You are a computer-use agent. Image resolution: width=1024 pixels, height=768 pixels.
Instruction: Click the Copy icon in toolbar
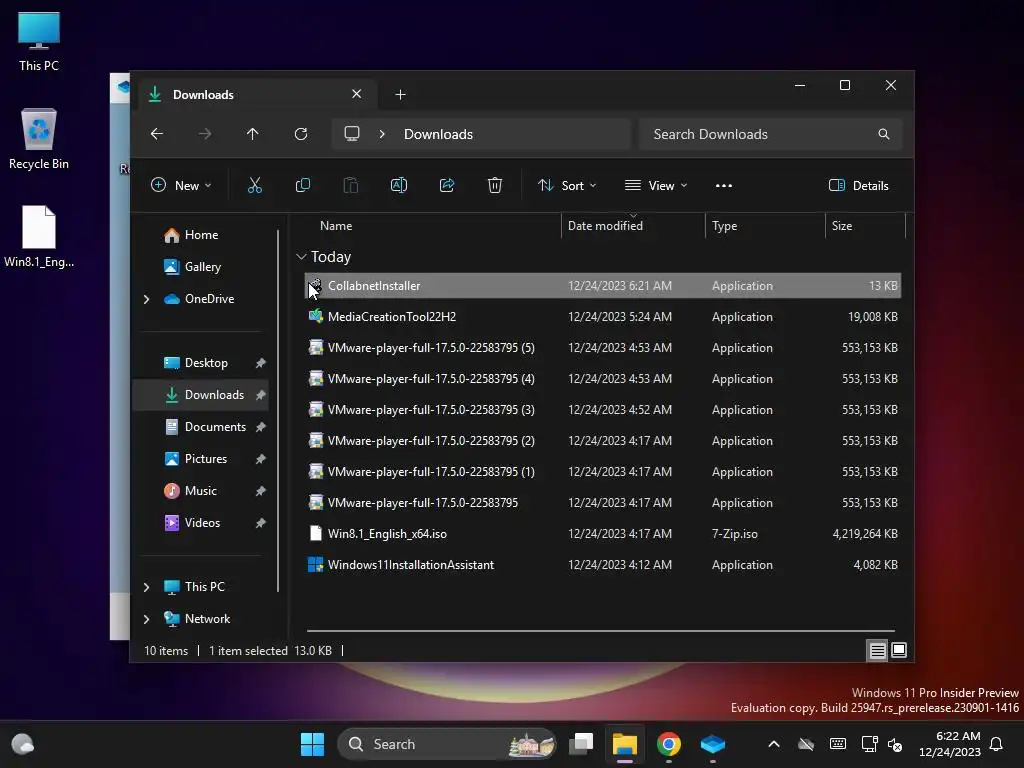pyautogui.click(x=302, y=185)
